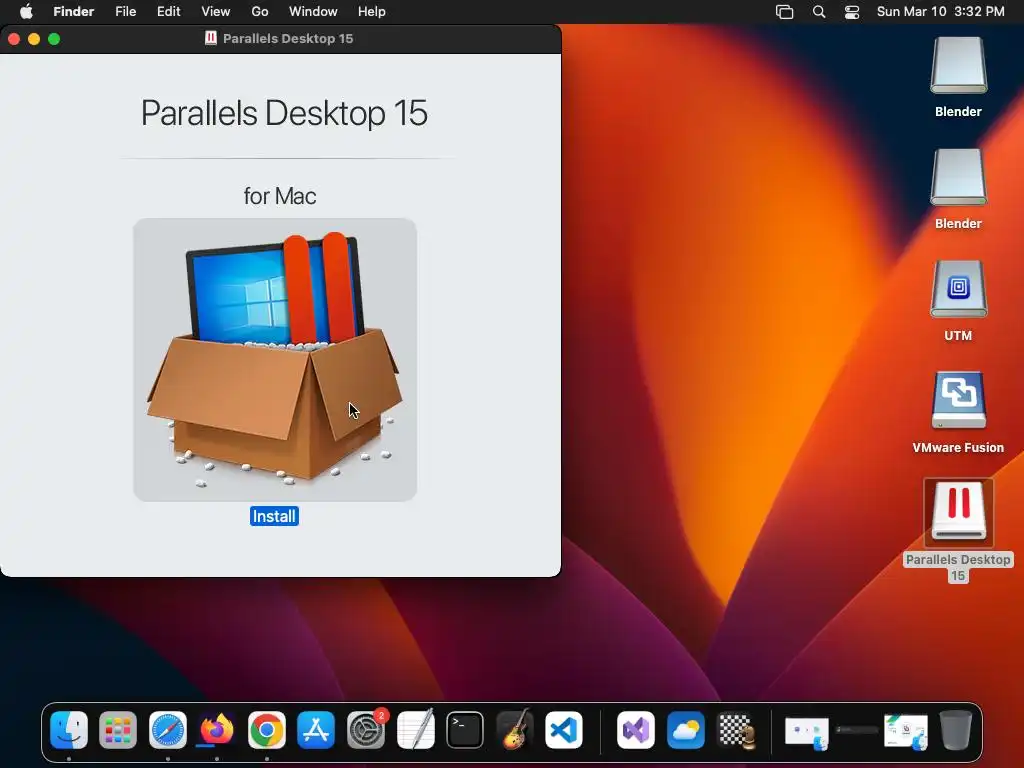Open the Help menu
The width and height of the screenshot is (1024, 768).
click(x=372, y=12)
